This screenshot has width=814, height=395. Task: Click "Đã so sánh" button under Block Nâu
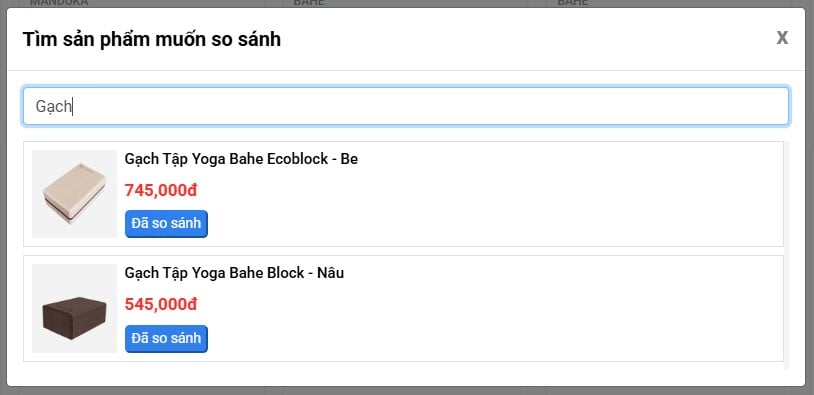[x=166, y=338]
